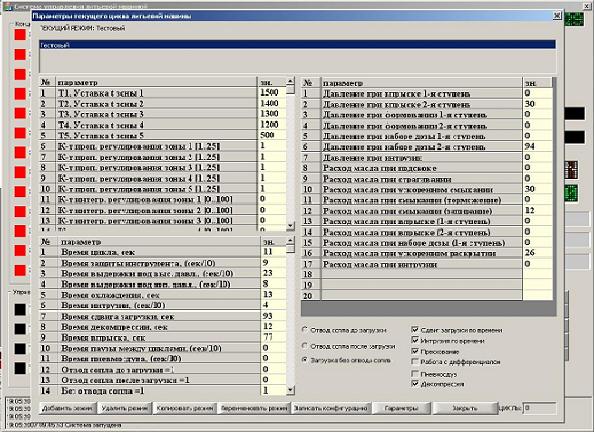The width and height of the screenshot is (595, 432).
Task: Select the 'Тестовый' mode in the list
Action: pyautogui.click(x=297, y=45)
